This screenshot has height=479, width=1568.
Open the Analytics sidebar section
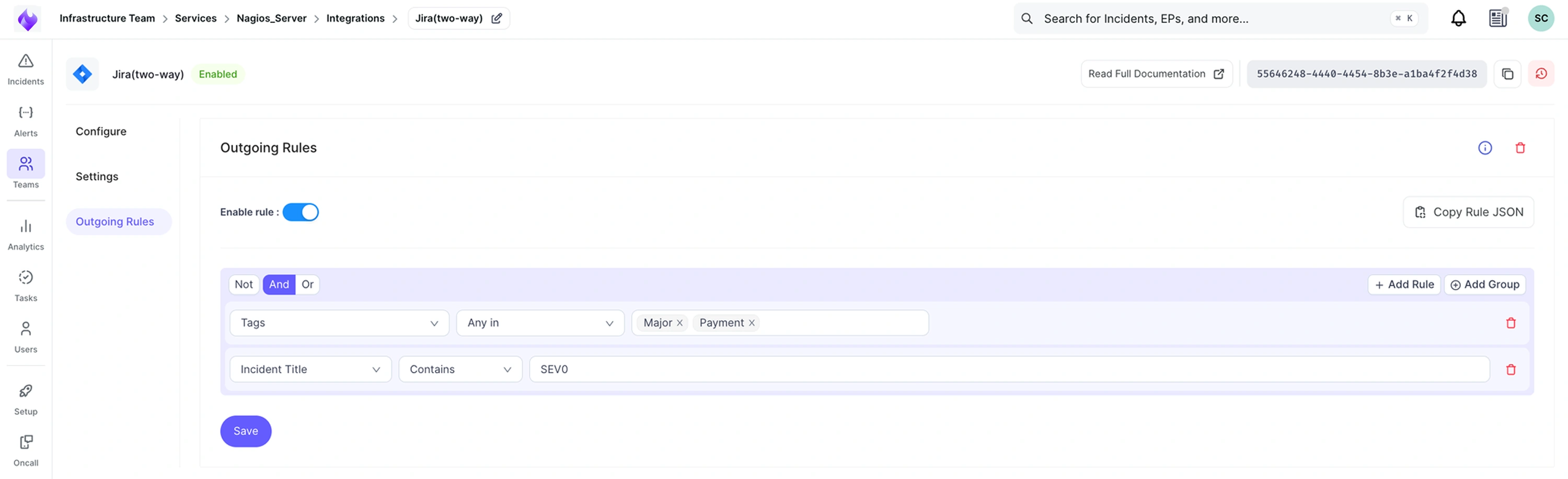coord(26,235)
